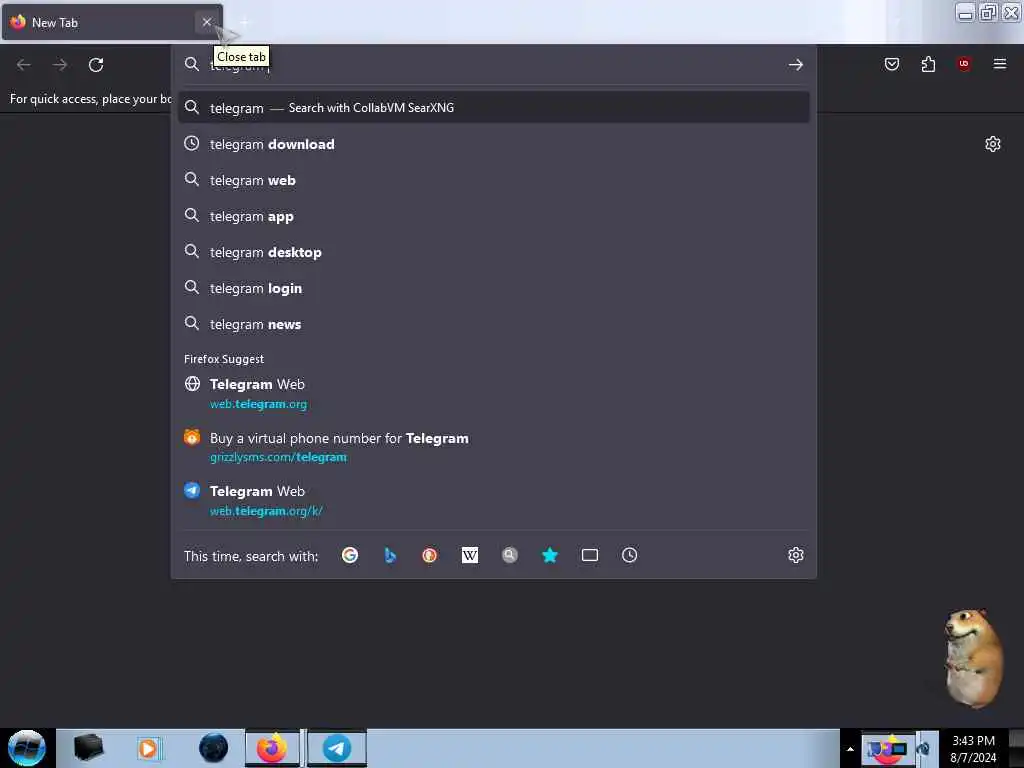1024x768 pixels.
Task: Search this time with DuckDuckGo
Action: click(429, 555)
